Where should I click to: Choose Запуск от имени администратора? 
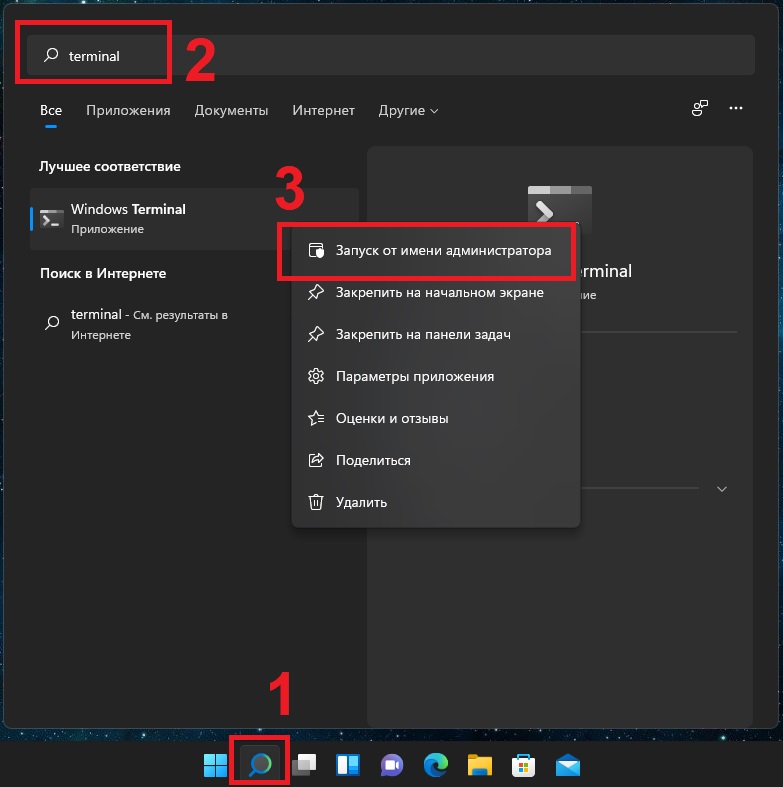pyautogui.click(x=436, y=250)
